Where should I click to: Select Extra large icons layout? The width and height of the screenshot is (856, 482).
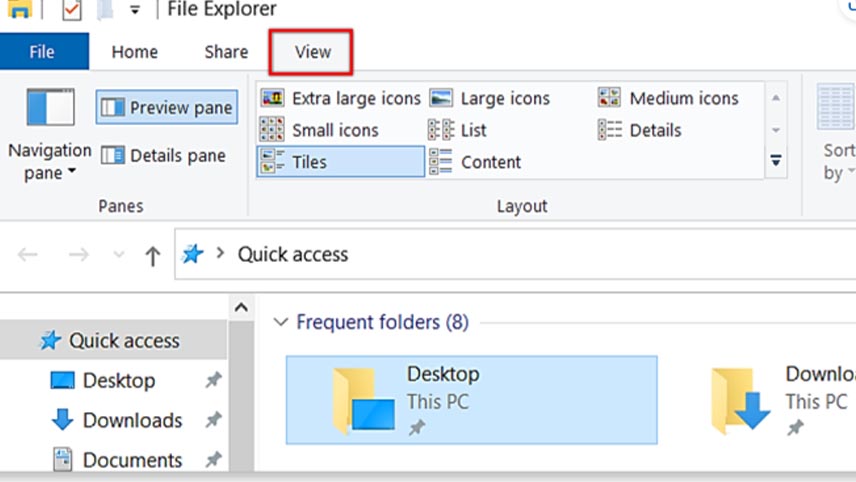pos(340,98)
